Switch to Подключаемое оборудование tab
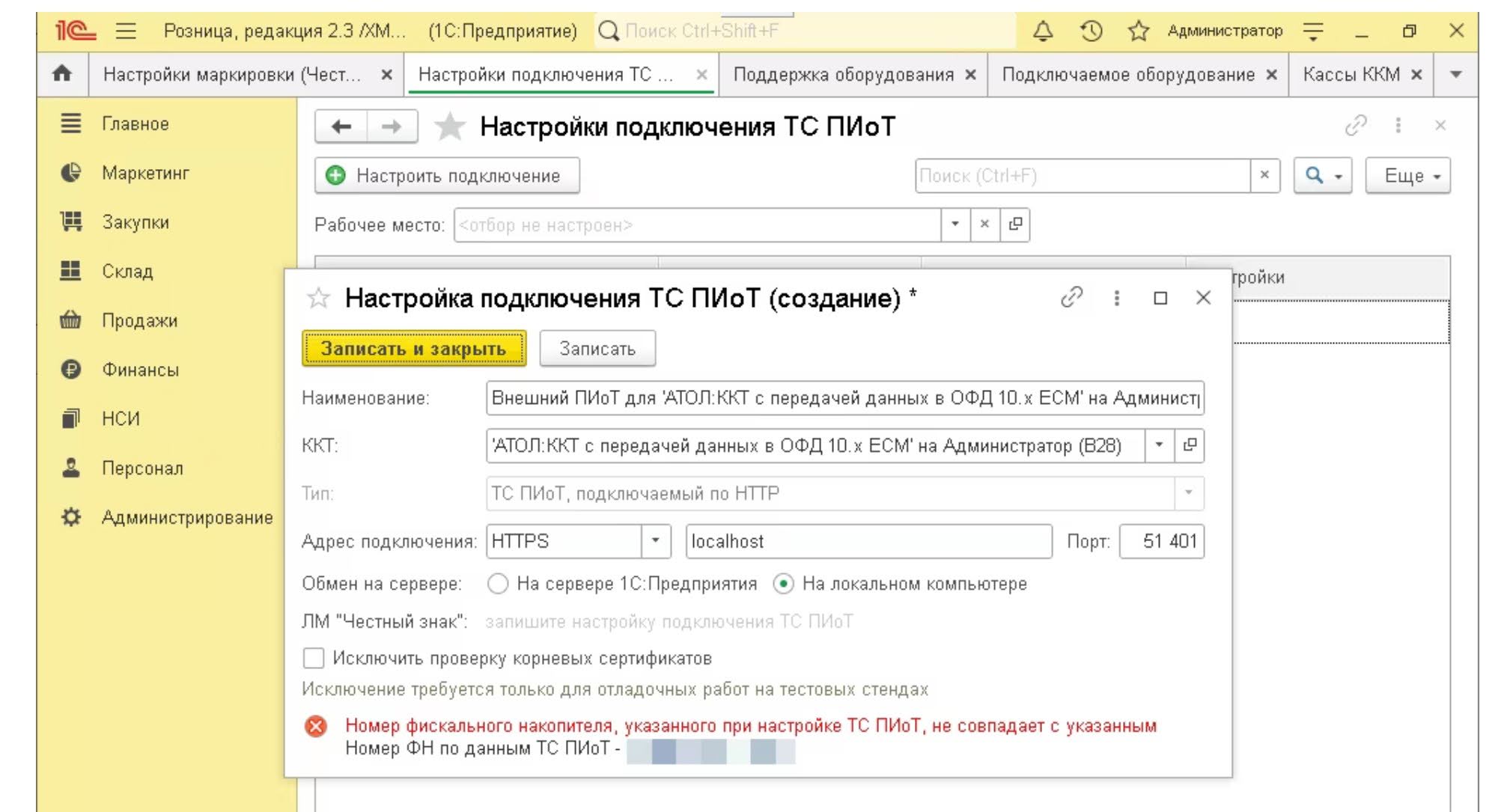 click(1128, 74)
